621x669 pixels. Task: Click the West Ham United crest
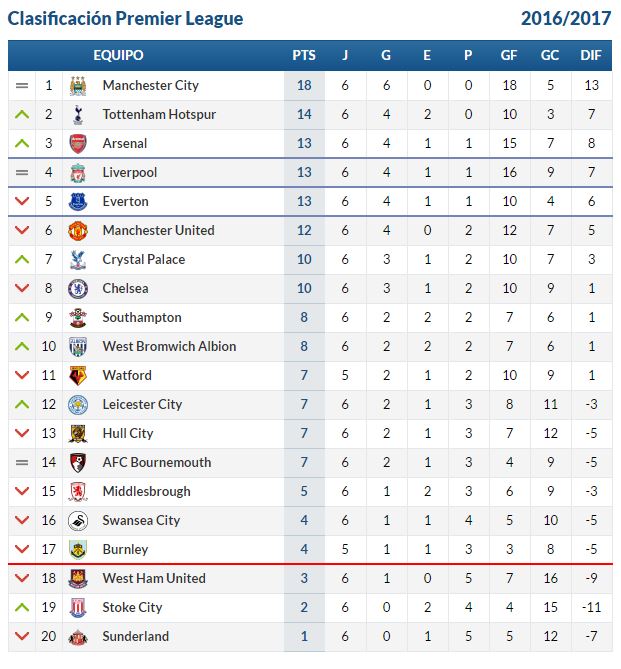[78, 579]
